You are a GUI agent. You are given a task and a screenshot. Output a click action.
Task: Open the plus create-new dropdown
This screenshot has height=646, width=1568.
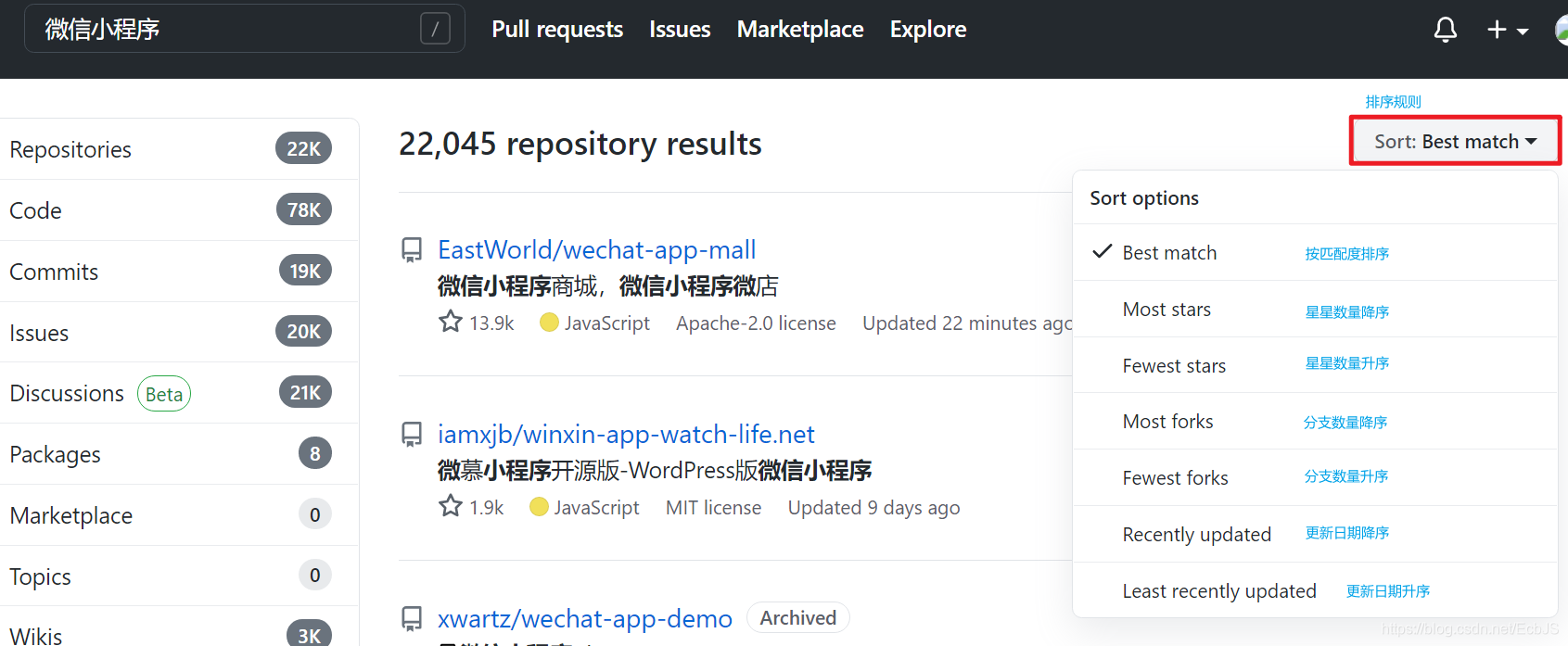pos(1508,30)
